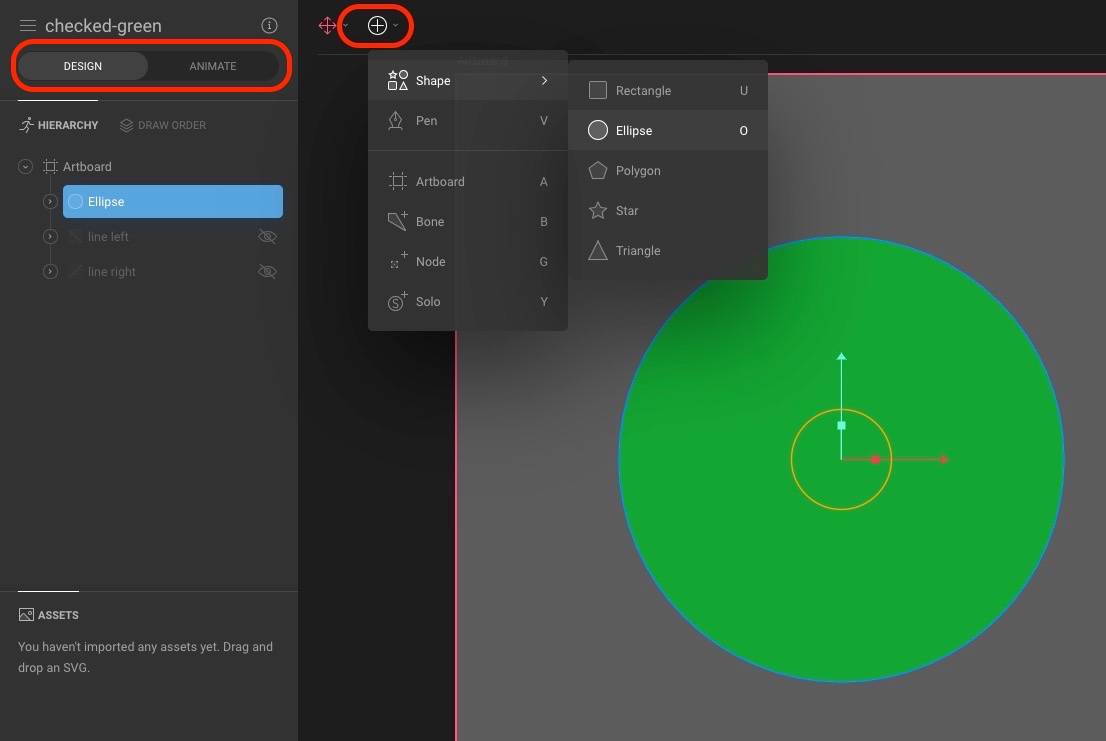Open the hamburger menu beside checked-green
This screenshot has width=1106, height=741.
pos(28,25)
